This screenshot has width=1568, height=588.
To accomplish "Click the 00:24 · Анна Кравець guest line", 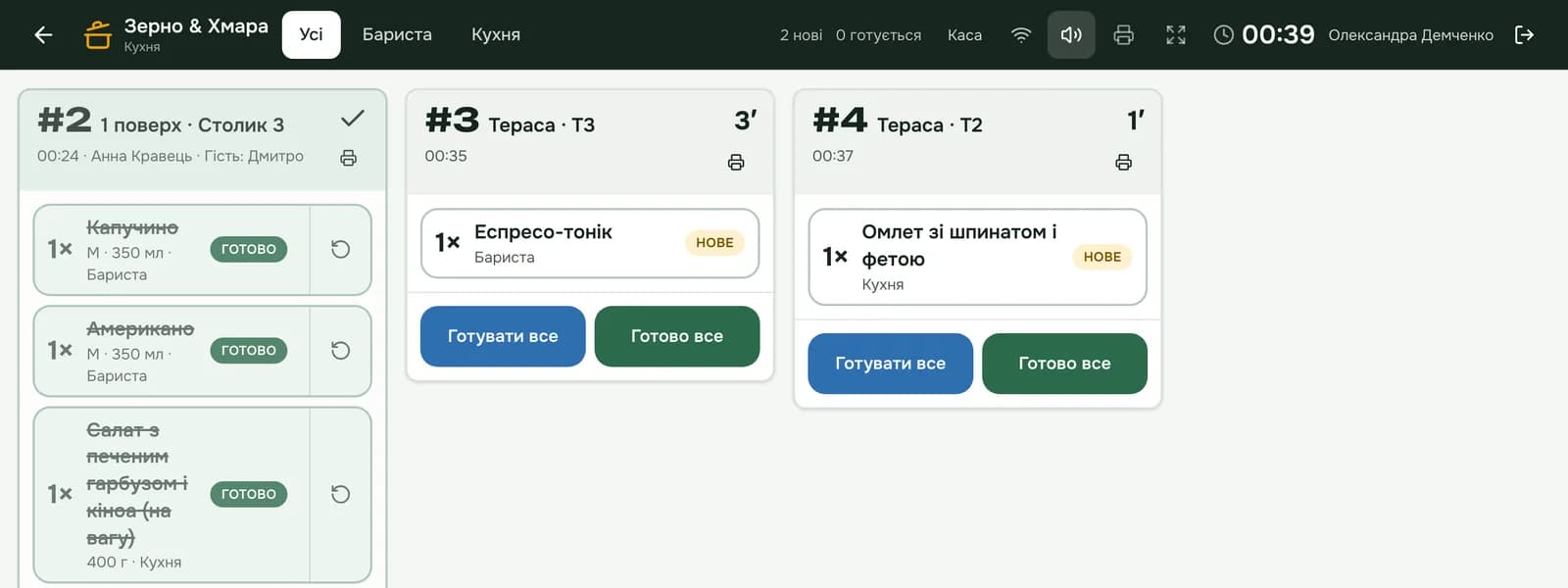I will tap(171, 156).
